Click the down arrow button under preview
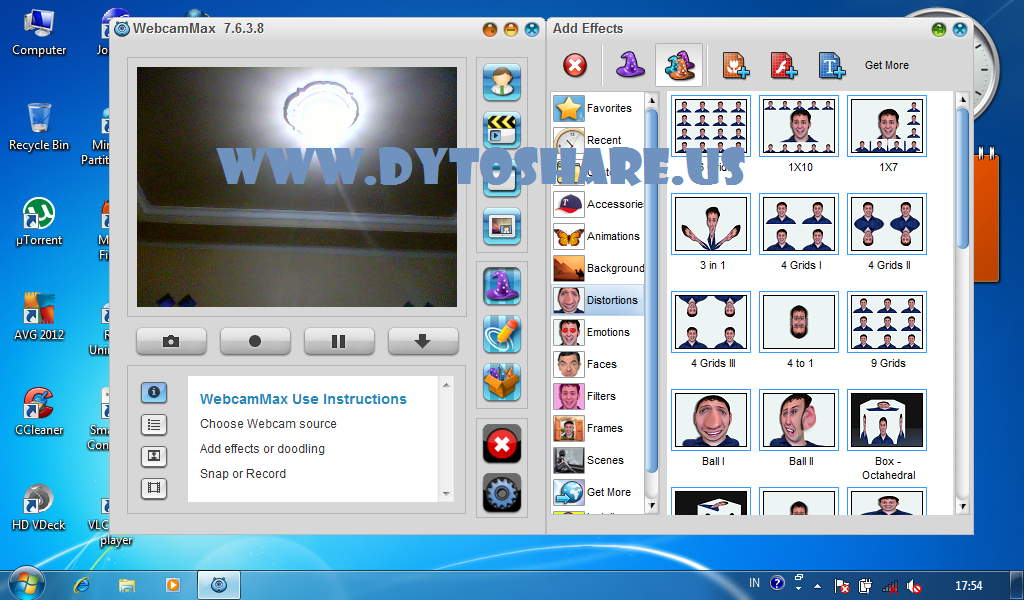This screenshot has width=1024, height=600. coord(423,341)
